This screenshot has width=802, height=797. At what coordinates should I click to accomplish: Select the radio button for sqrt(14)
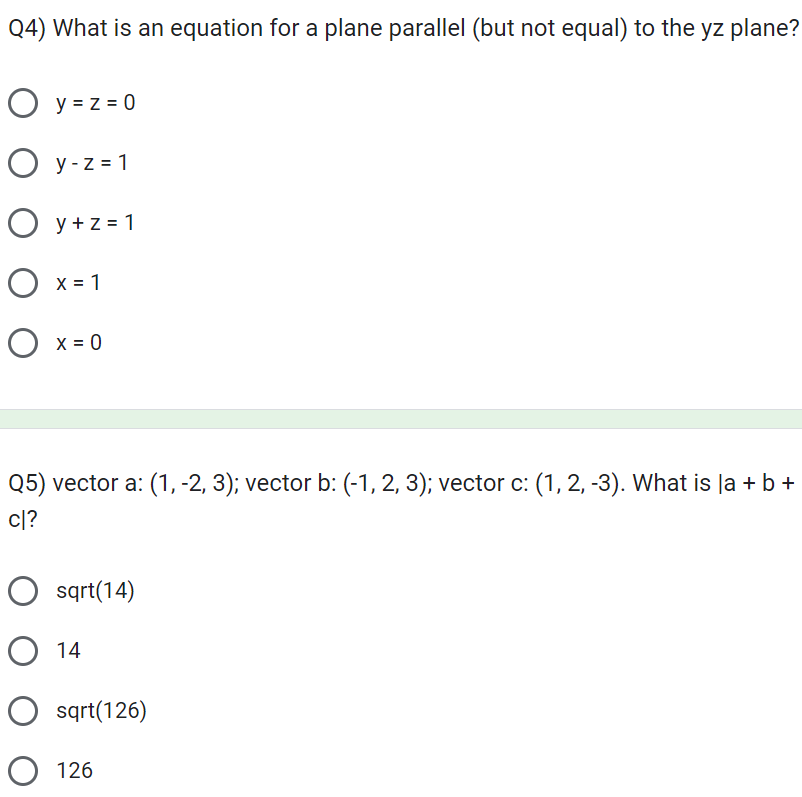pyautogui.click(x=22, y=590)
